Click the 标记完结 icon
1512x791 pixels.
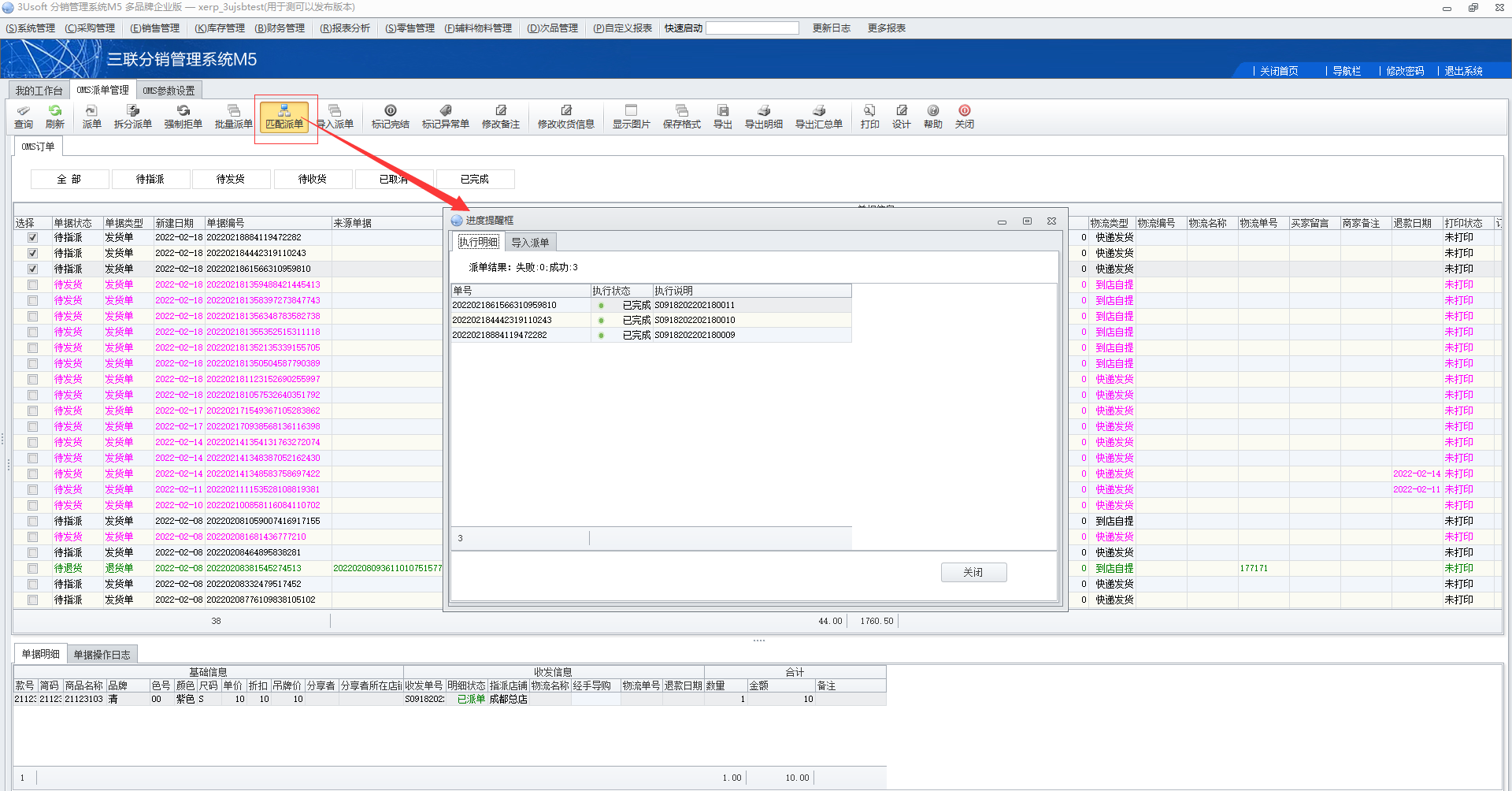[391, 117]
